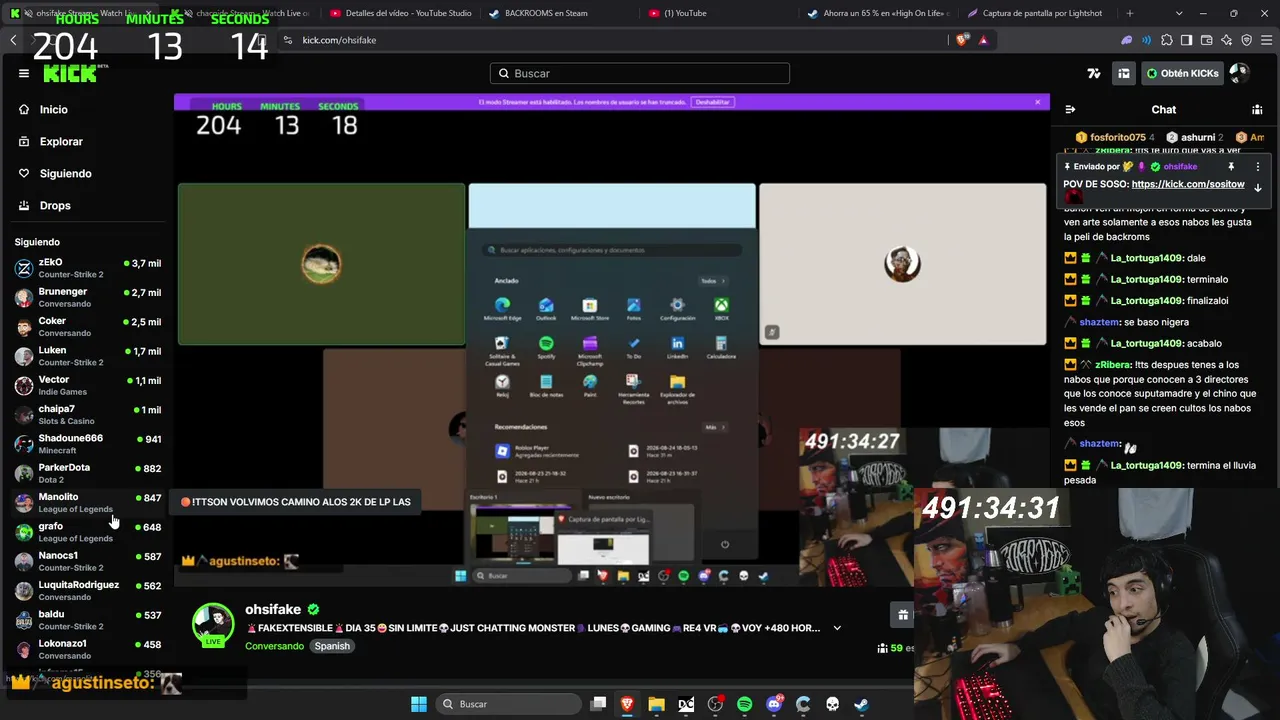The width and height of the screenshot is (1280, 720).
Task: Open chaipa7 channel in Siguiendo list
Action: 88,414
